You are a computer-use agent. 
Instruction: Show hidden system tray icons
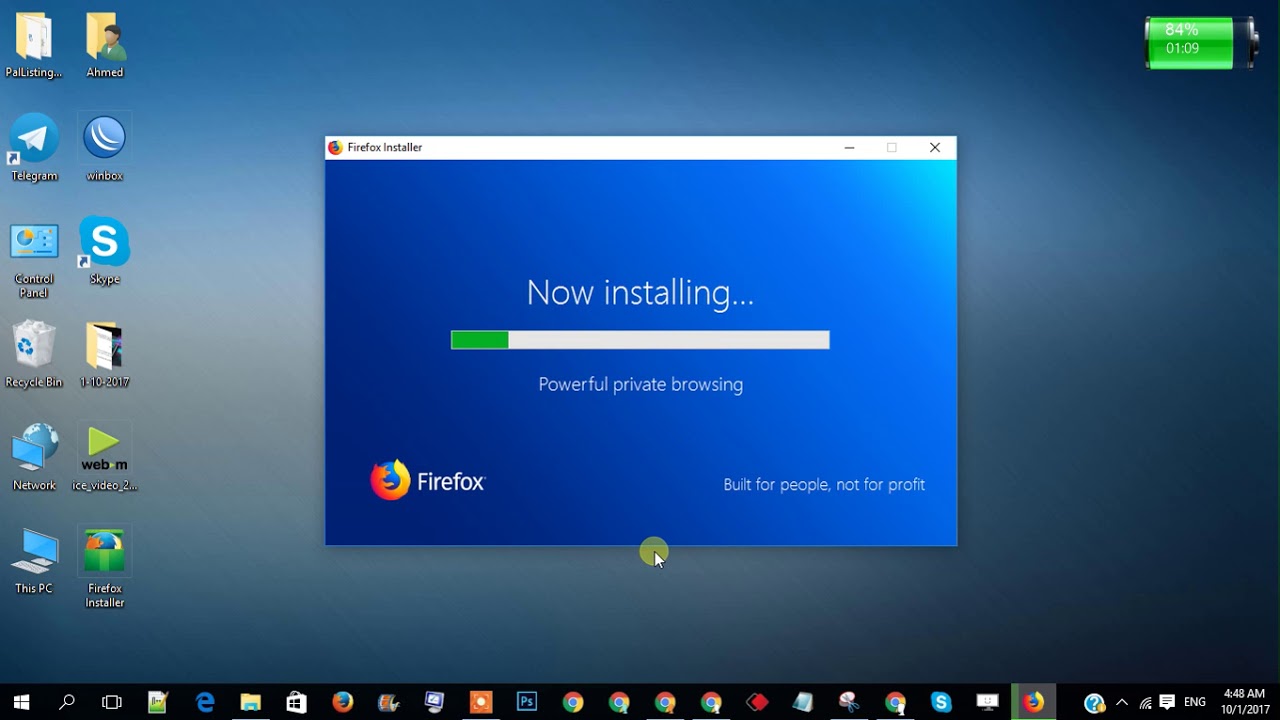1122,703
